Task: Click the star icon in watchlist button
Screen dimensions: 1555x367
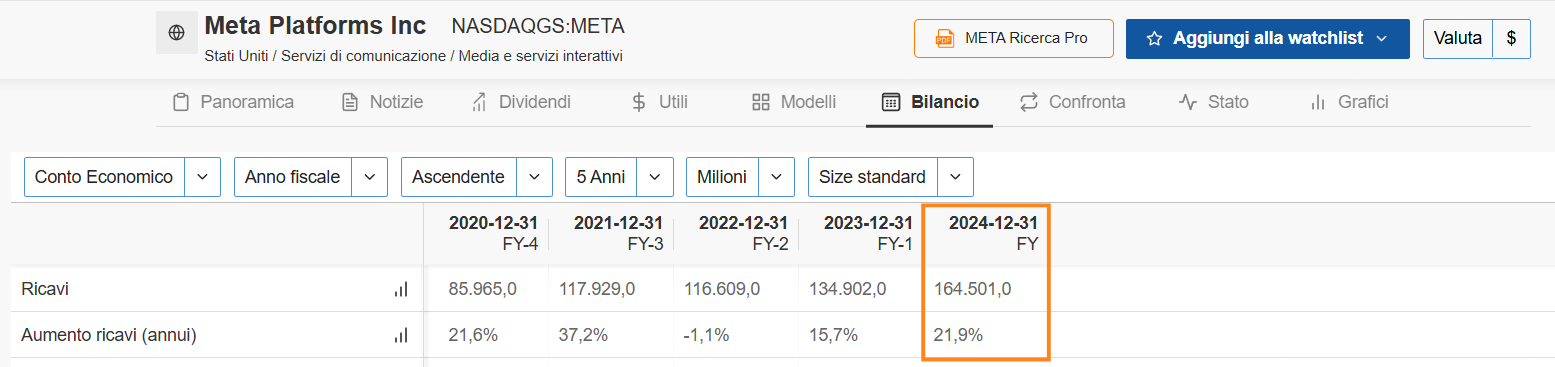Action: pos(1154,38)
